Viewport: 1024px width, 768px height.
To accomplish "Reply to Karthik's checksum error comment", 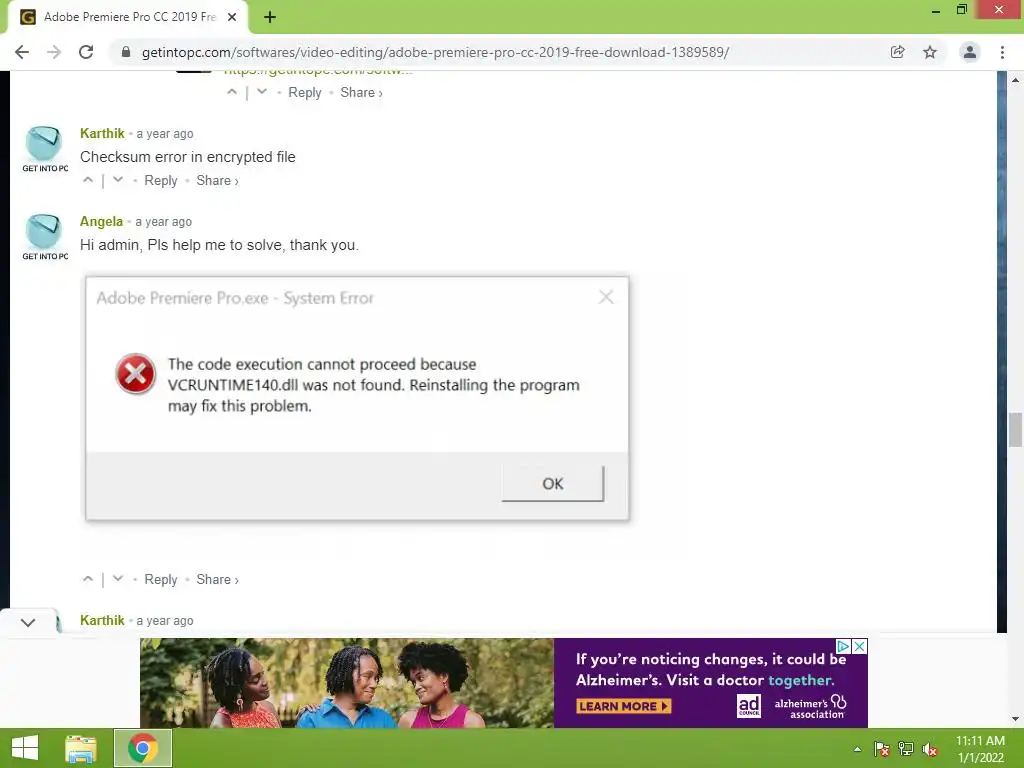I will click(x=161, y=180).
